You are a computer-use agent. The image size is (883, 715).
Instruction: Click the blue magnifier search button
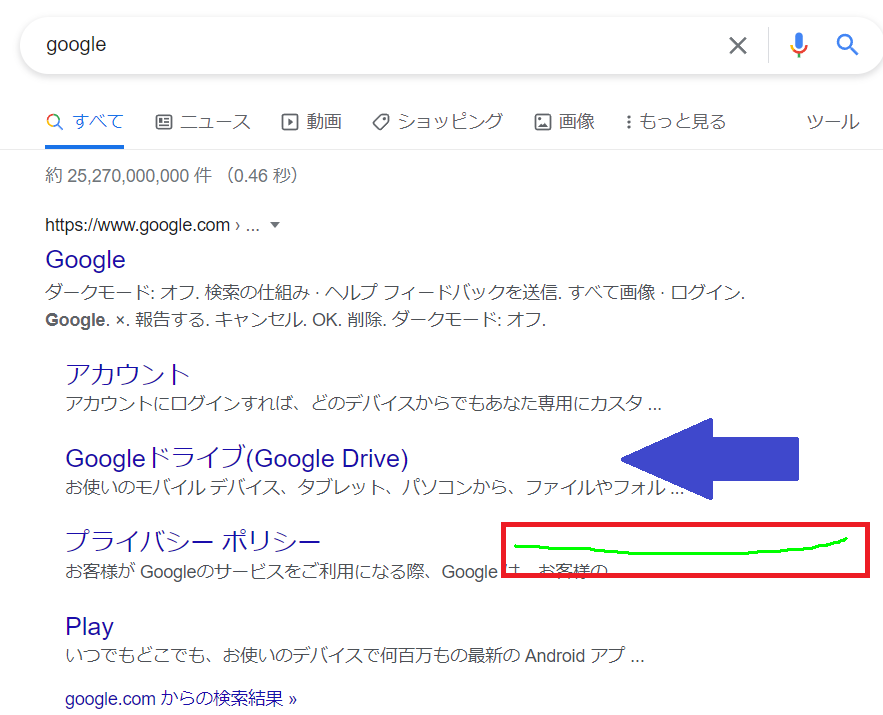pyautogui.click(x=847, y=44)
